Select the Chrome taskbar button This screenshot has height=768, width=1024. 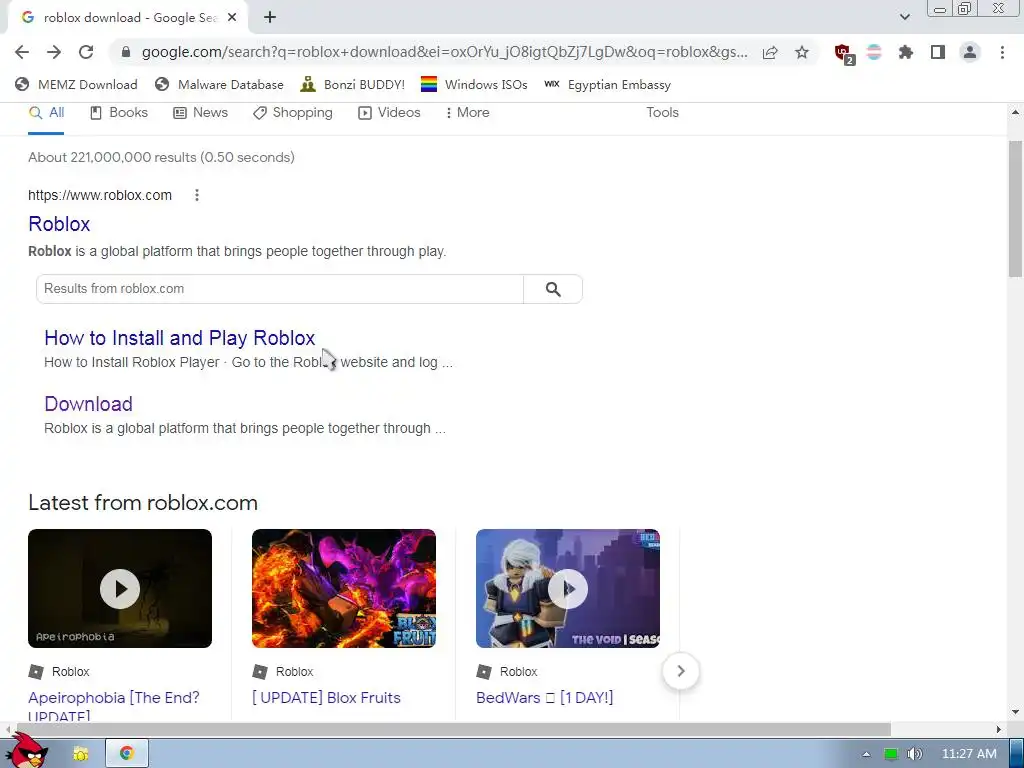pyautogui.click(x=127, y=754)
